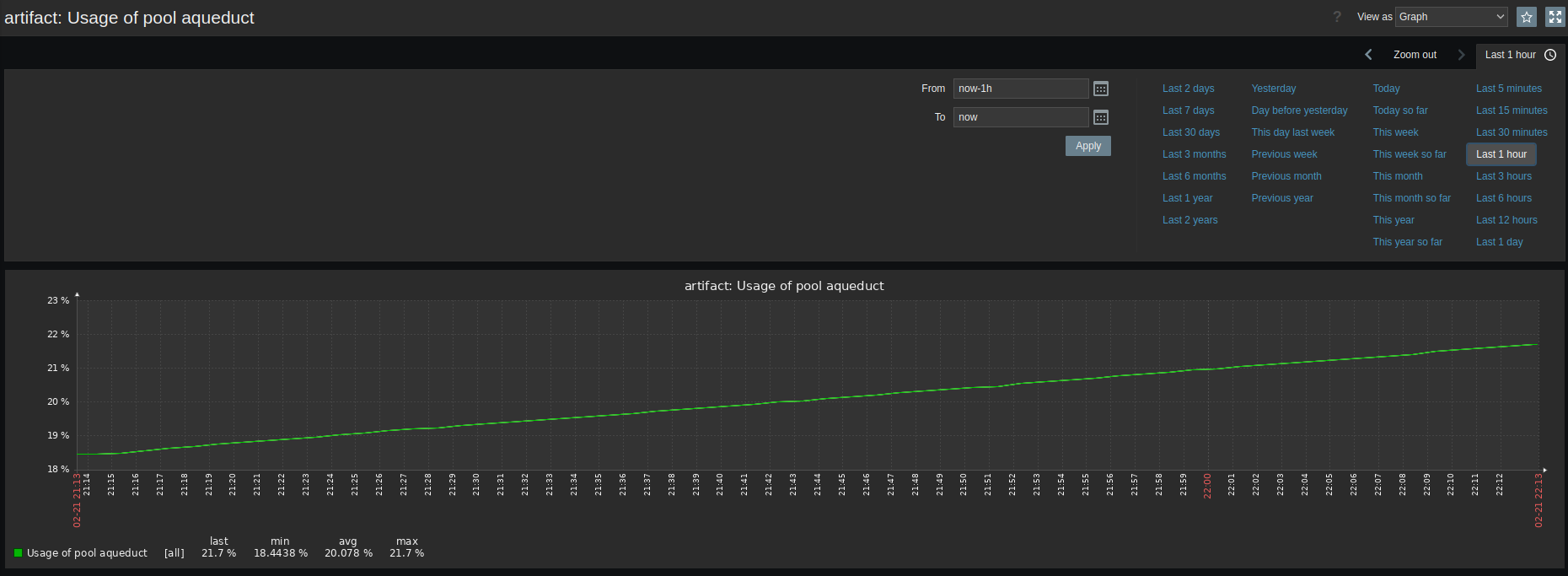Click page heading artifact: Usage of pool aqueduct
The height and width of the screenshot is (576, 1568).
(129, 18)
